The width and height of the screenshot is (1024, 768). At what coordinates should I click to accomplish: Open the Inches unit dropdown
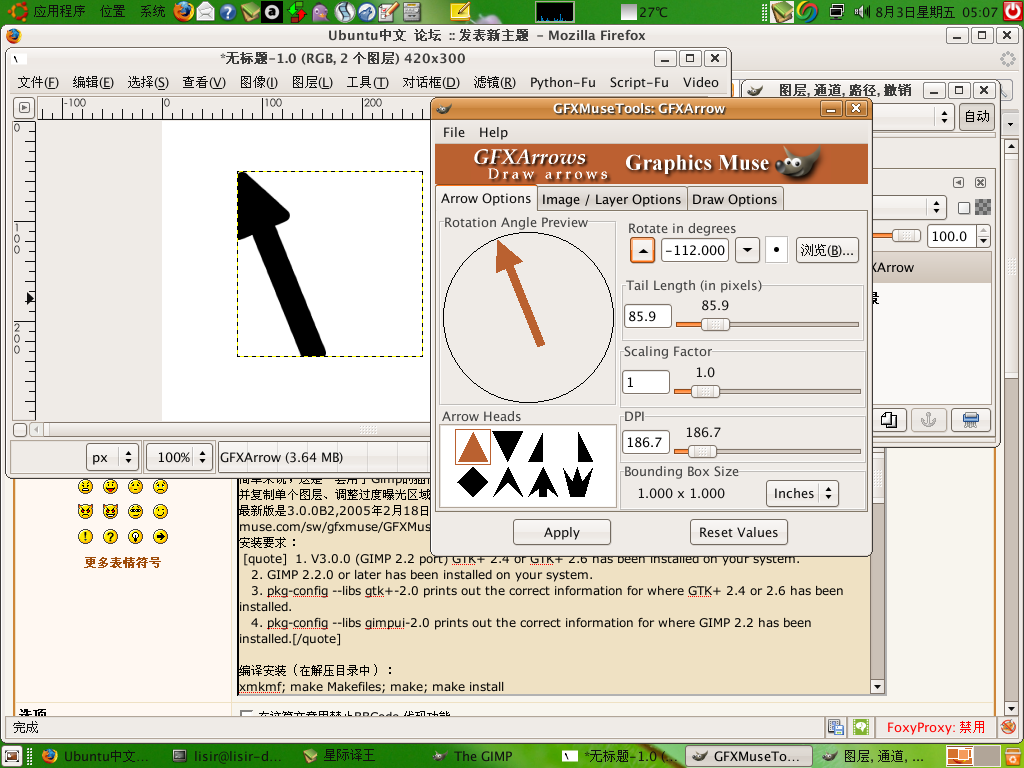pyautogui.click(x=802, y=494)
